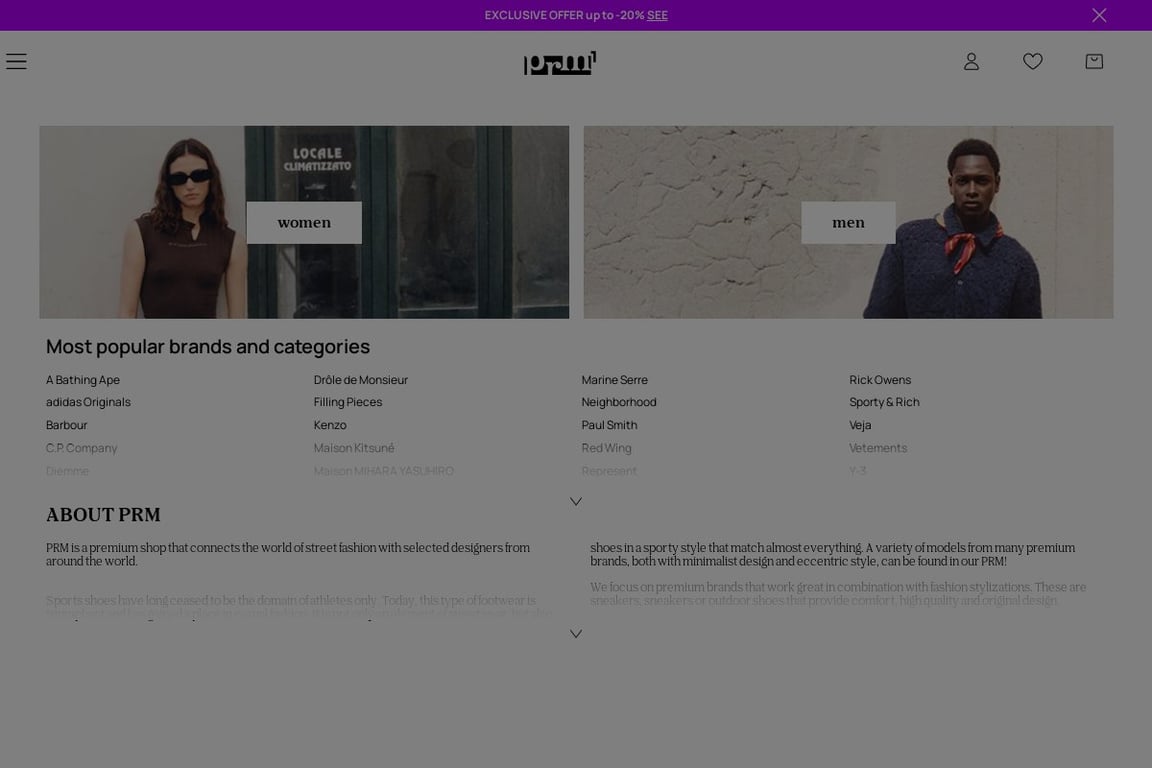Open the shopping bag icon
The width and height of the screenshot is (1152, 768).
click(1094, 62)
